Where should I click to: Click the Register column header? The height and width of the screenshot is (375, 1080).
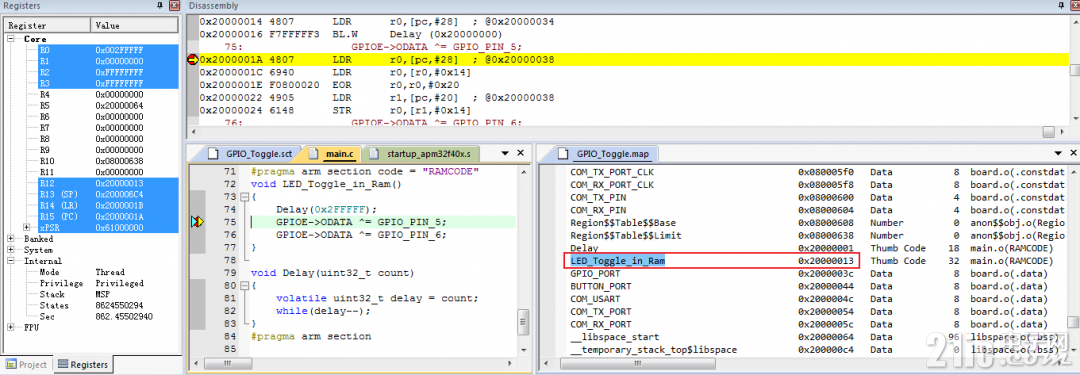click(x=48, y=25)
